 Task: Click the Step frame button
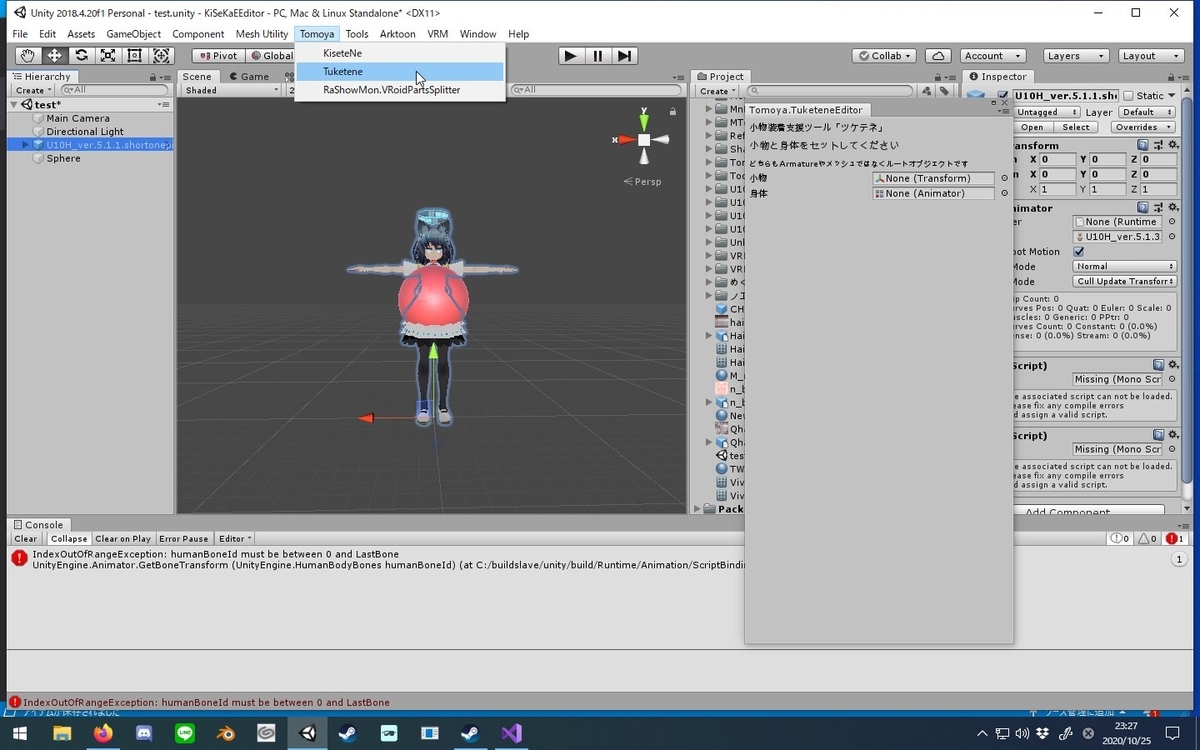tap(624, 56)
